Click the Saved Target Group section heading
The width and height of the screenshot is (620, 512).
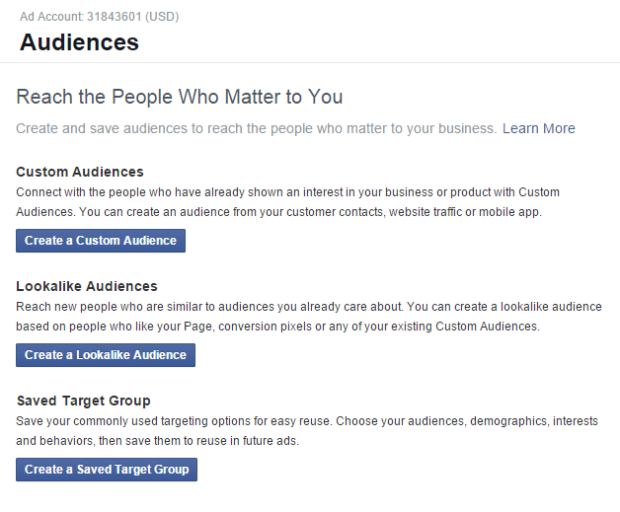click(x=84, y=401)
